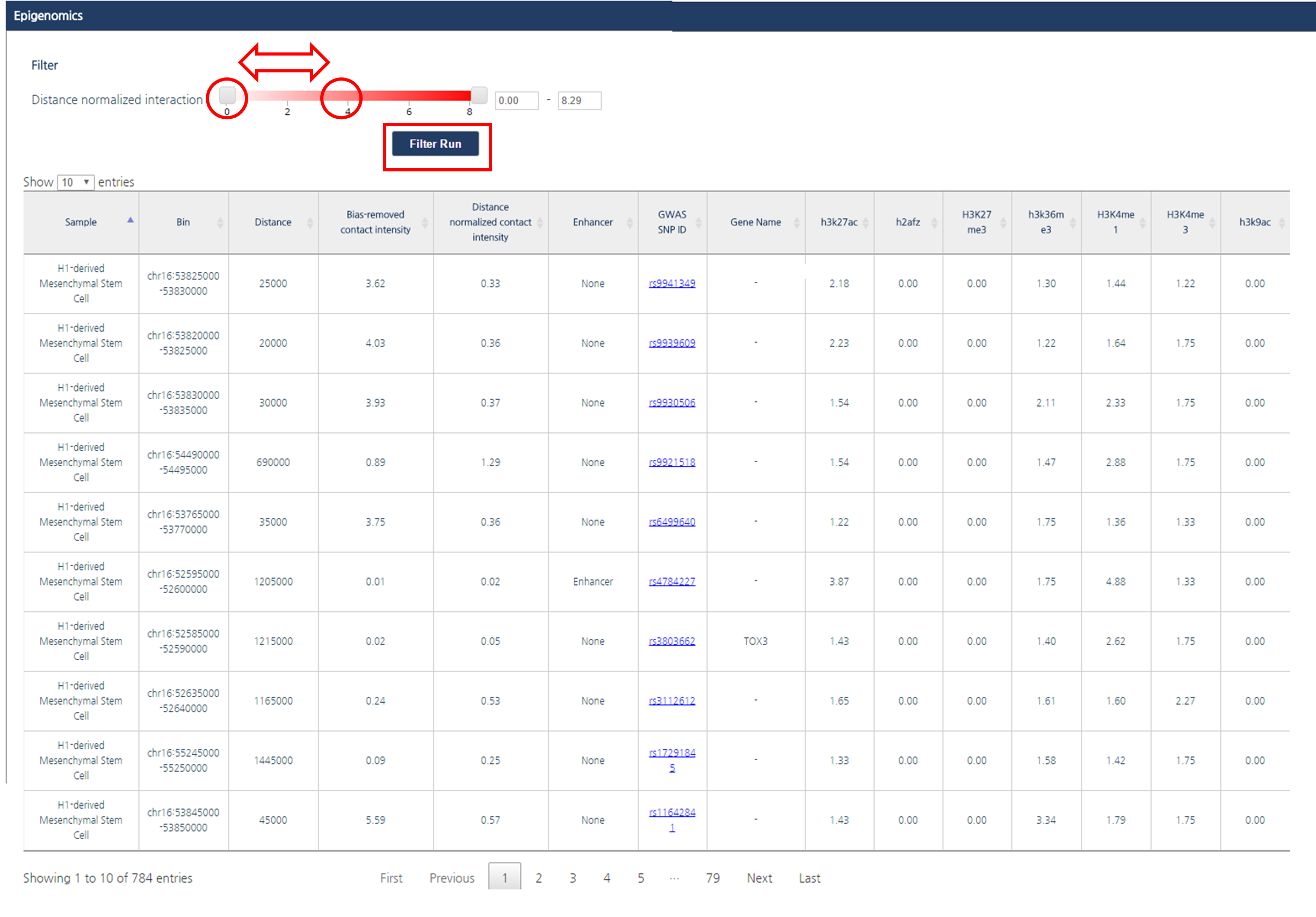Click distance value 1445000
The height and width of the screenshot is (917, 1316).
pyautogui.click(x=273, y=760)
